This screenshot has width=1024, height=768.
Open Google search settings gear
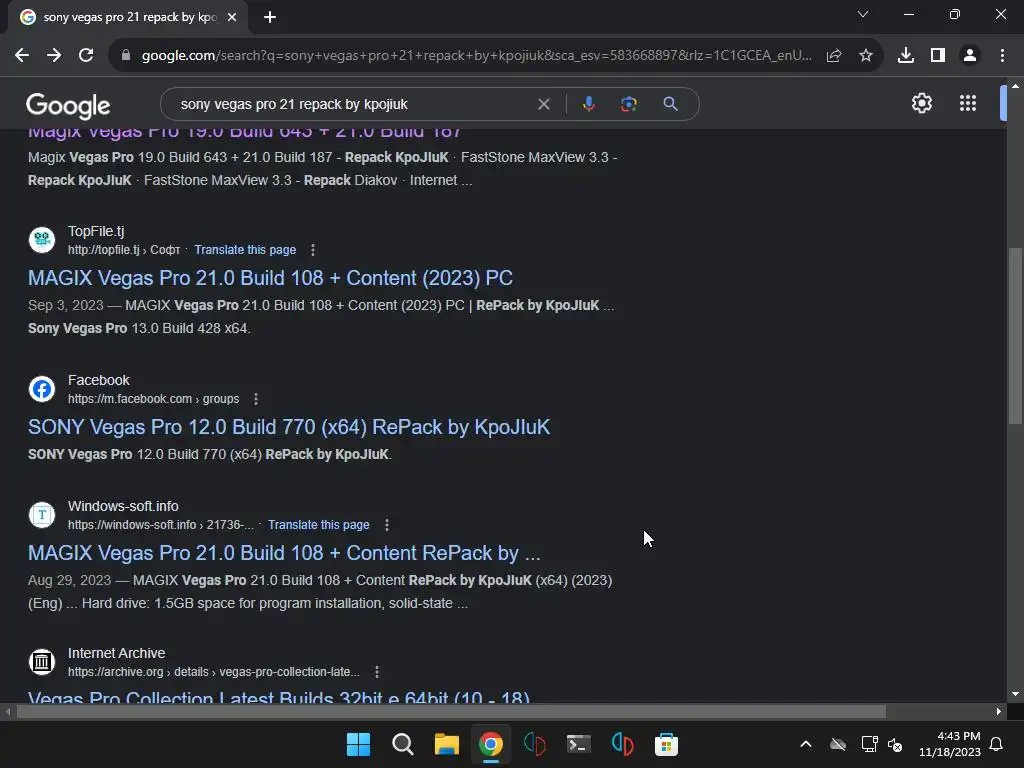921,103
